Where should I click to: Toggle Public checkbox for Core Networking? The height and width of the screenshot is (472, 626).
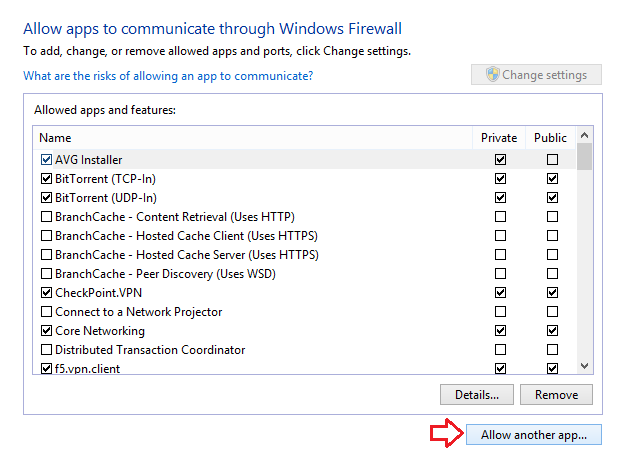pos(552,331)
